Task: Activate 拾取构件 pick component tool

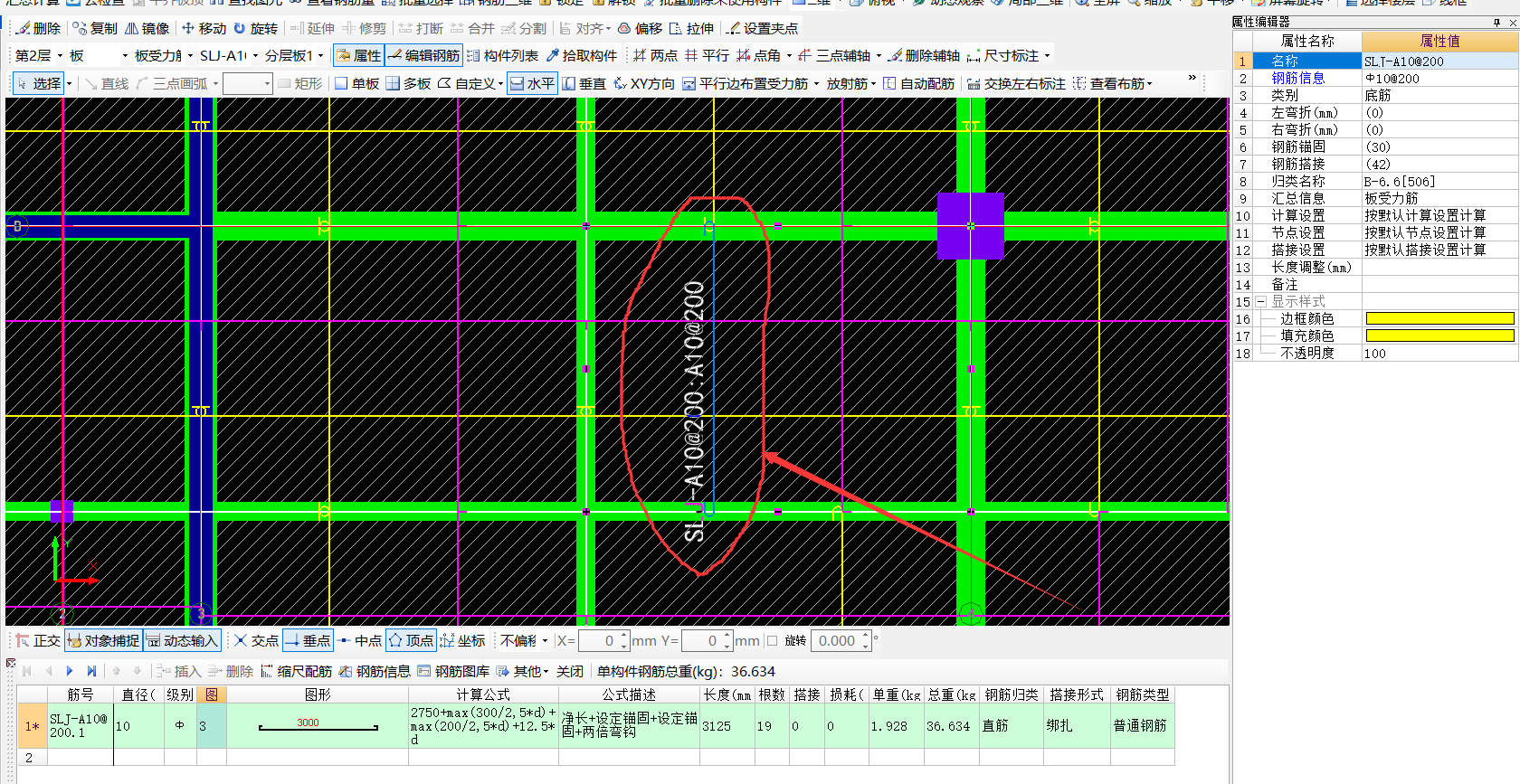Action: point(582,55)
